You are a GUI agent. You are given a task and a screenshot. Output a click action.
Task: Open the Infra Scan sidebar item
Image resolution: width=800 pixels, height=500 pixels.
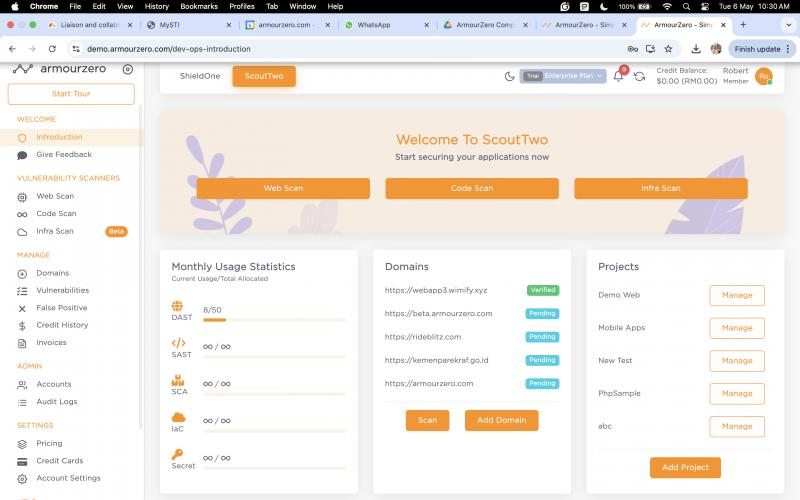tap(55, 231)
